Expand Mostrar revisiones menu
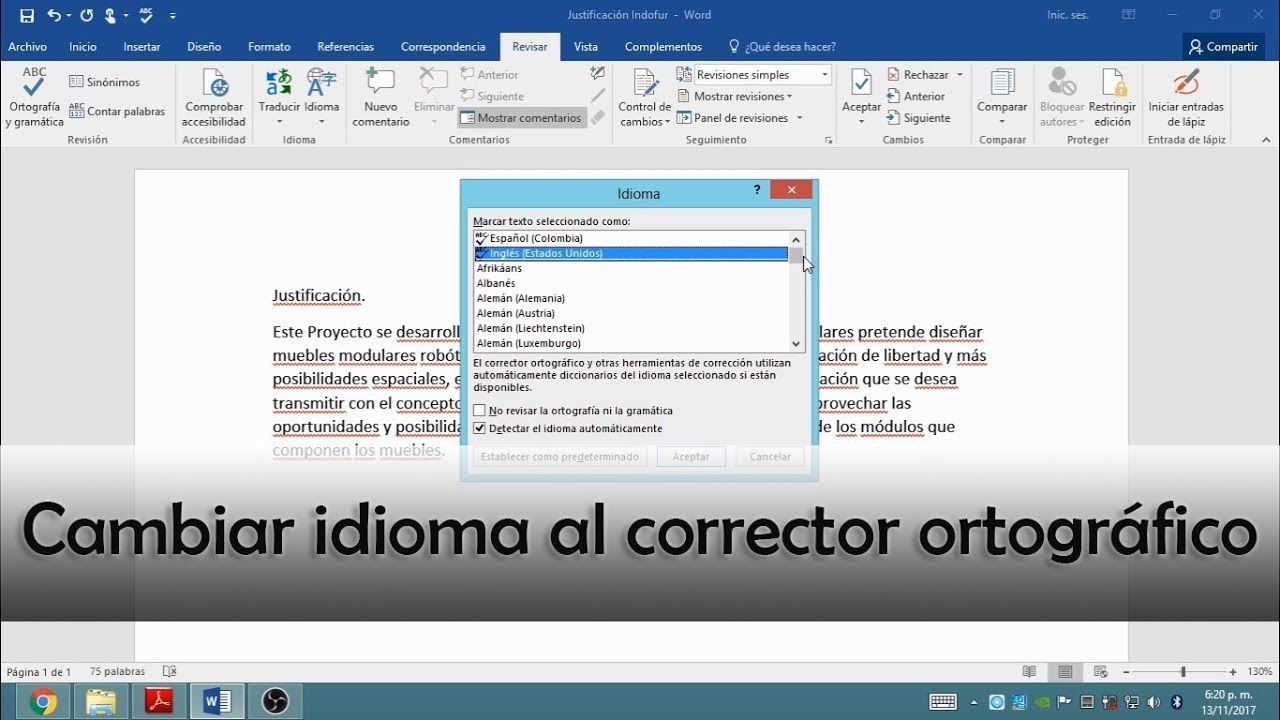This screenshot has width=1280, height=720. click(735, 97)
